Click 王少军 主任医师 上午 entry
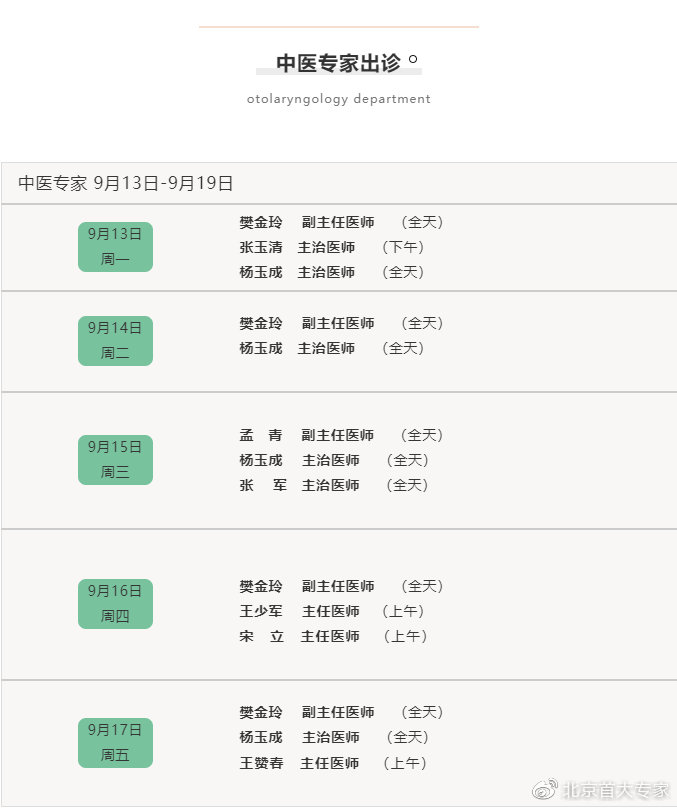The width and height of the screenshot is (677, 808). click(331, 611)
